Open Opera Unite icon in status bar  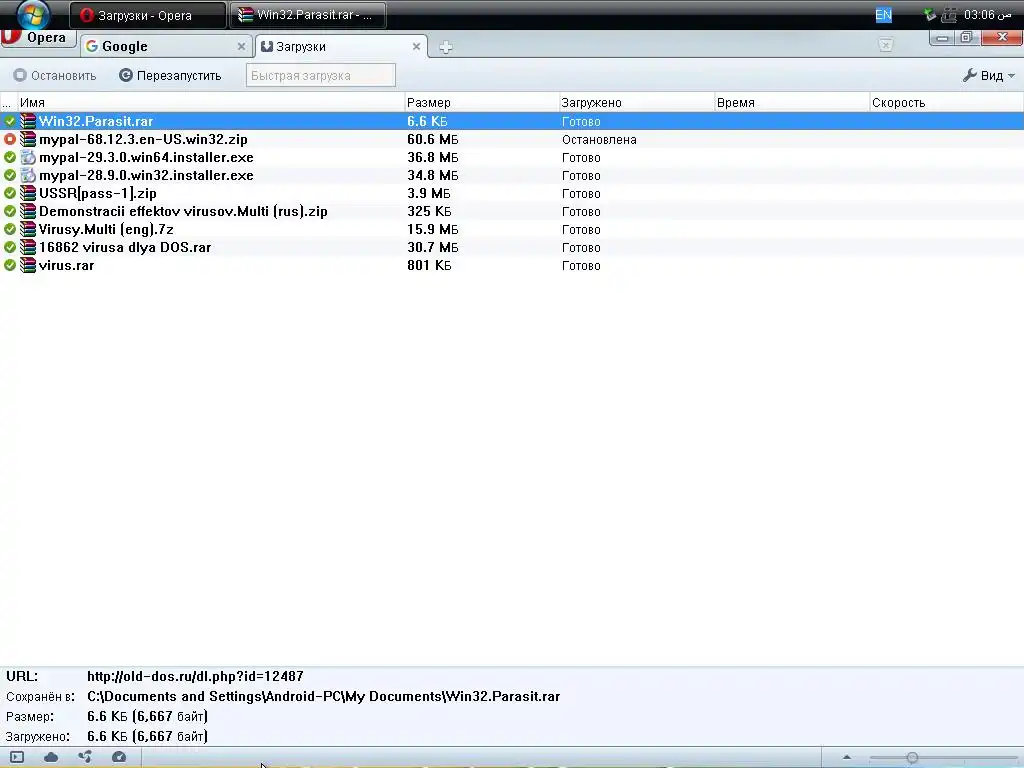tap(85, 757)
